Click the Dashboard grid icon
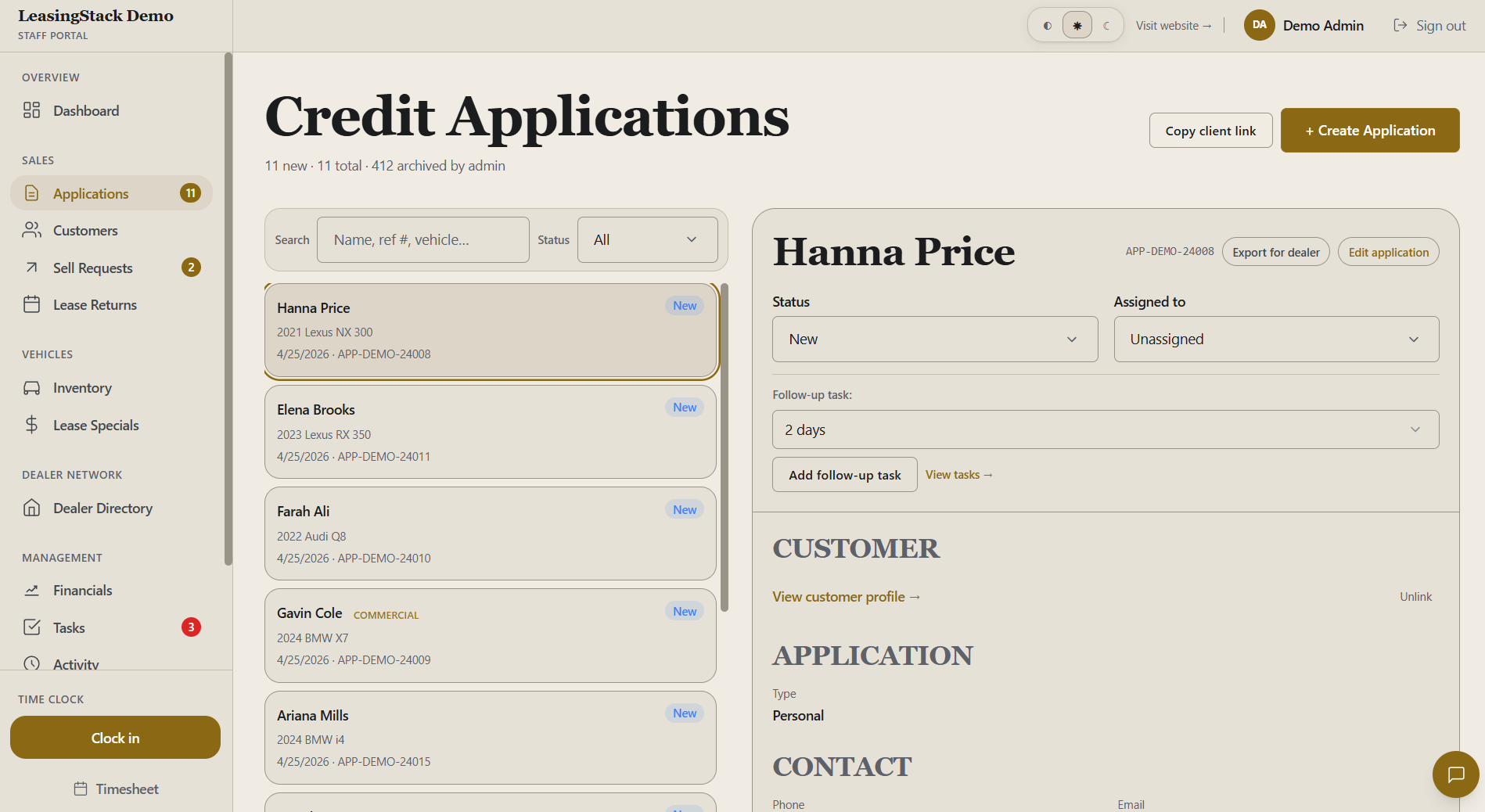This screenshot has width=1485, height=812. 31,110
